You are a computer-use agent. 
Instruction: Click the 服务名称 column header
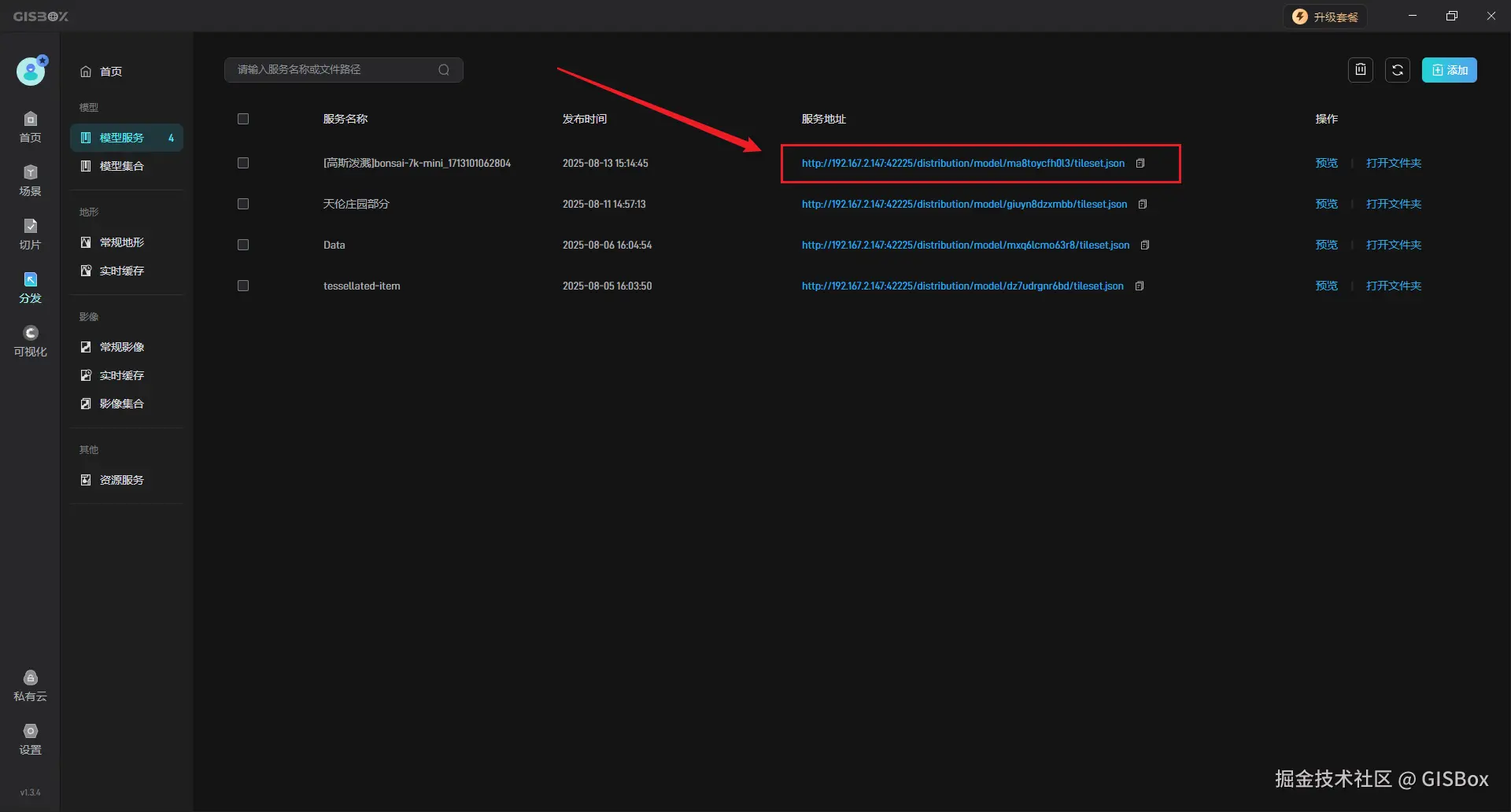345,120
